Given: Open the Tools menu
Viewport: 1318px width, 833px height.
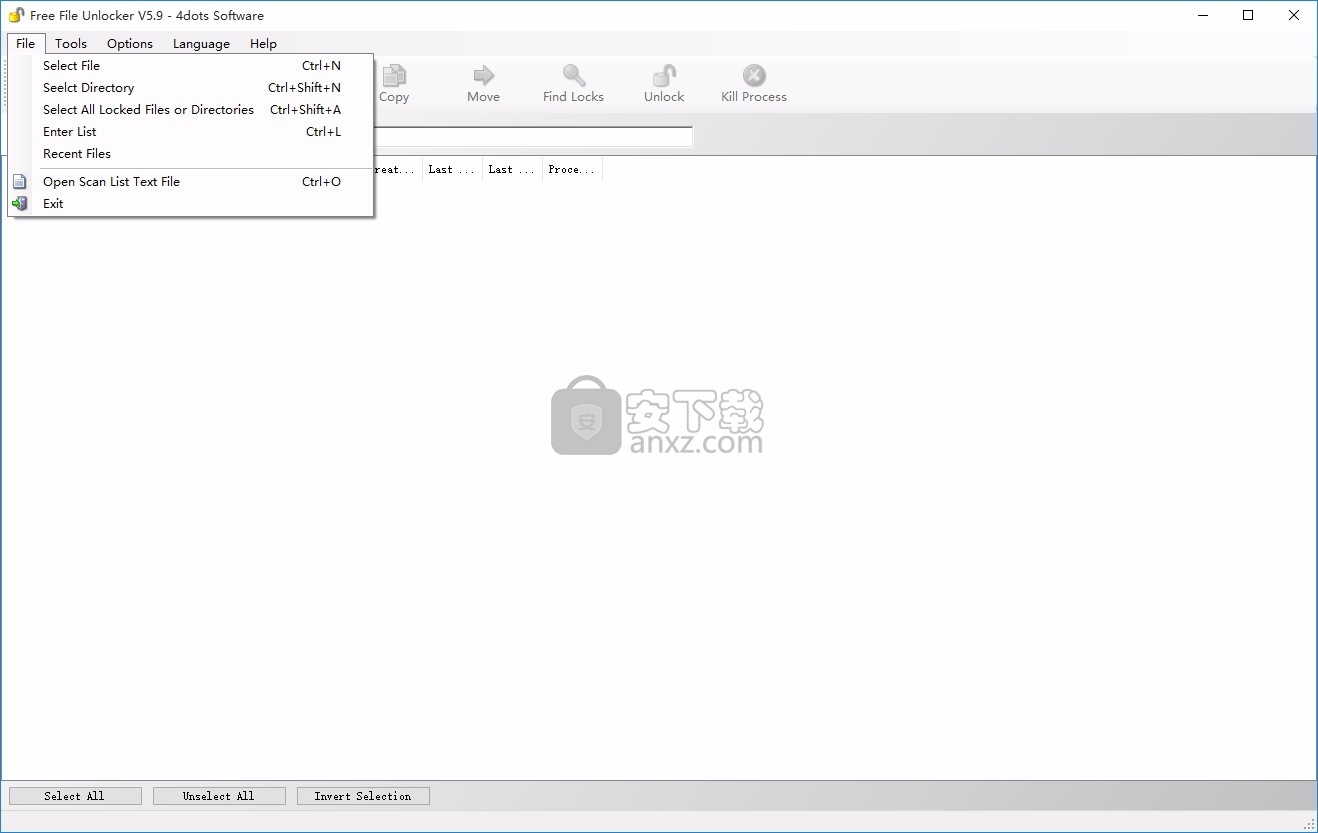Looking at the screenshot, I should click(x=71, y=43).
